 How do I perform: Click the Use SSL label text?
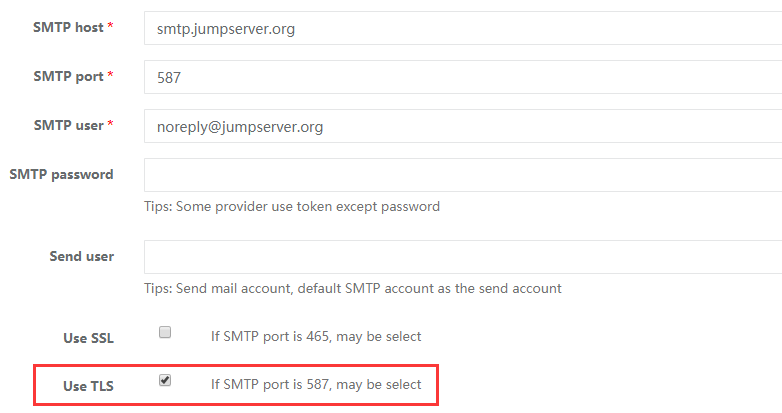point(88,338)
